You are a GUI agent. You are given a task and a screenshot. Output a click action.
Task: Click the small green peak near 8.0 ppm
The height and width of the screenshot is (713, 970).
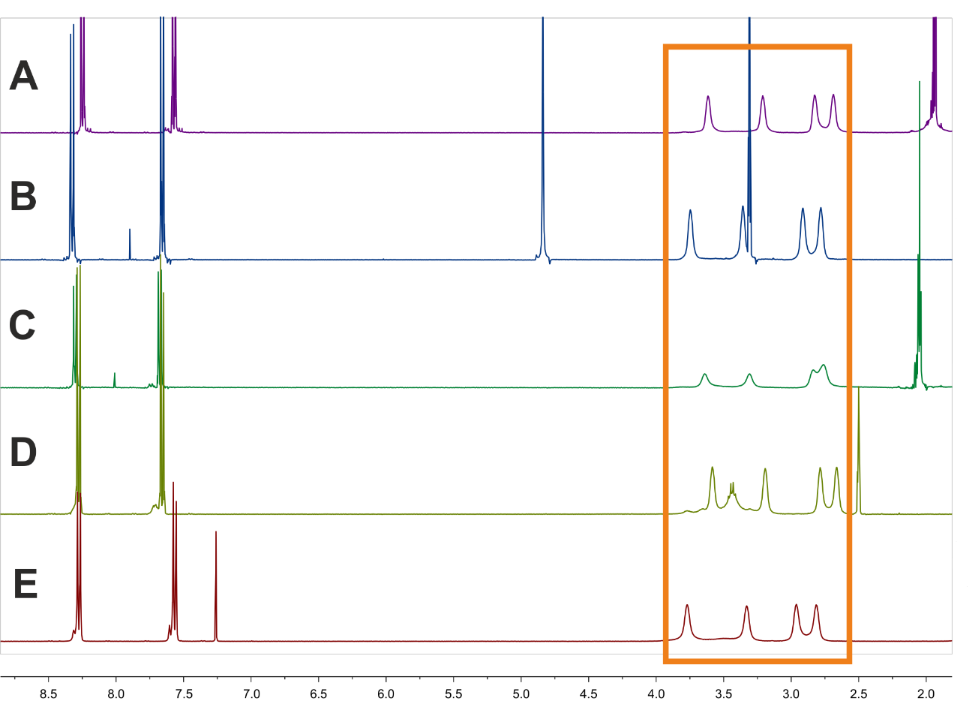click(x=115, y=380)
